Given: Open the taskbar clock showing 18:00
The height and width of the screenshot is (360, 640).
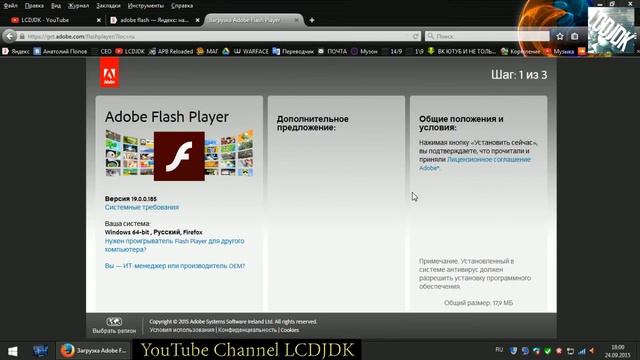Looking at the screenshot, I should [618, 351].
